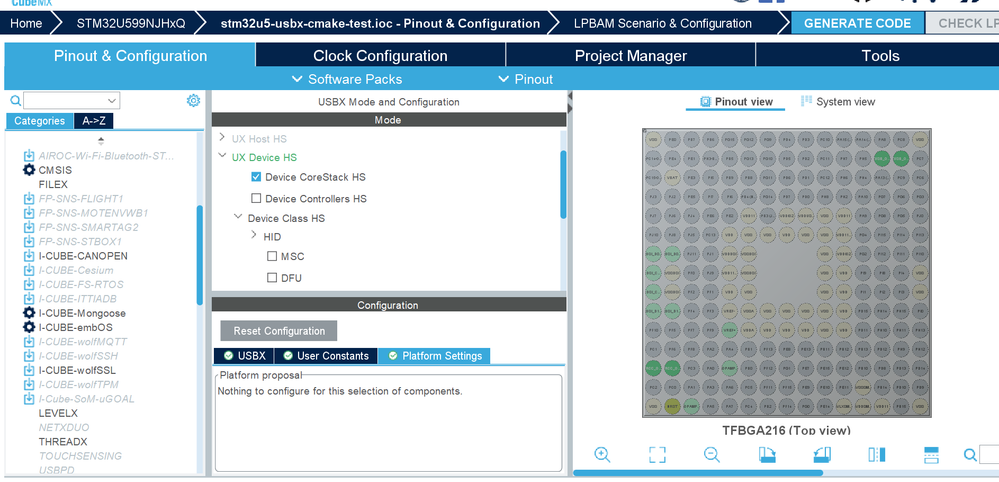This screenshot has width=999, height=482.
Task: Click the STM32U599NJHxQ breadcrumb
Action: (x=131, y=24)
